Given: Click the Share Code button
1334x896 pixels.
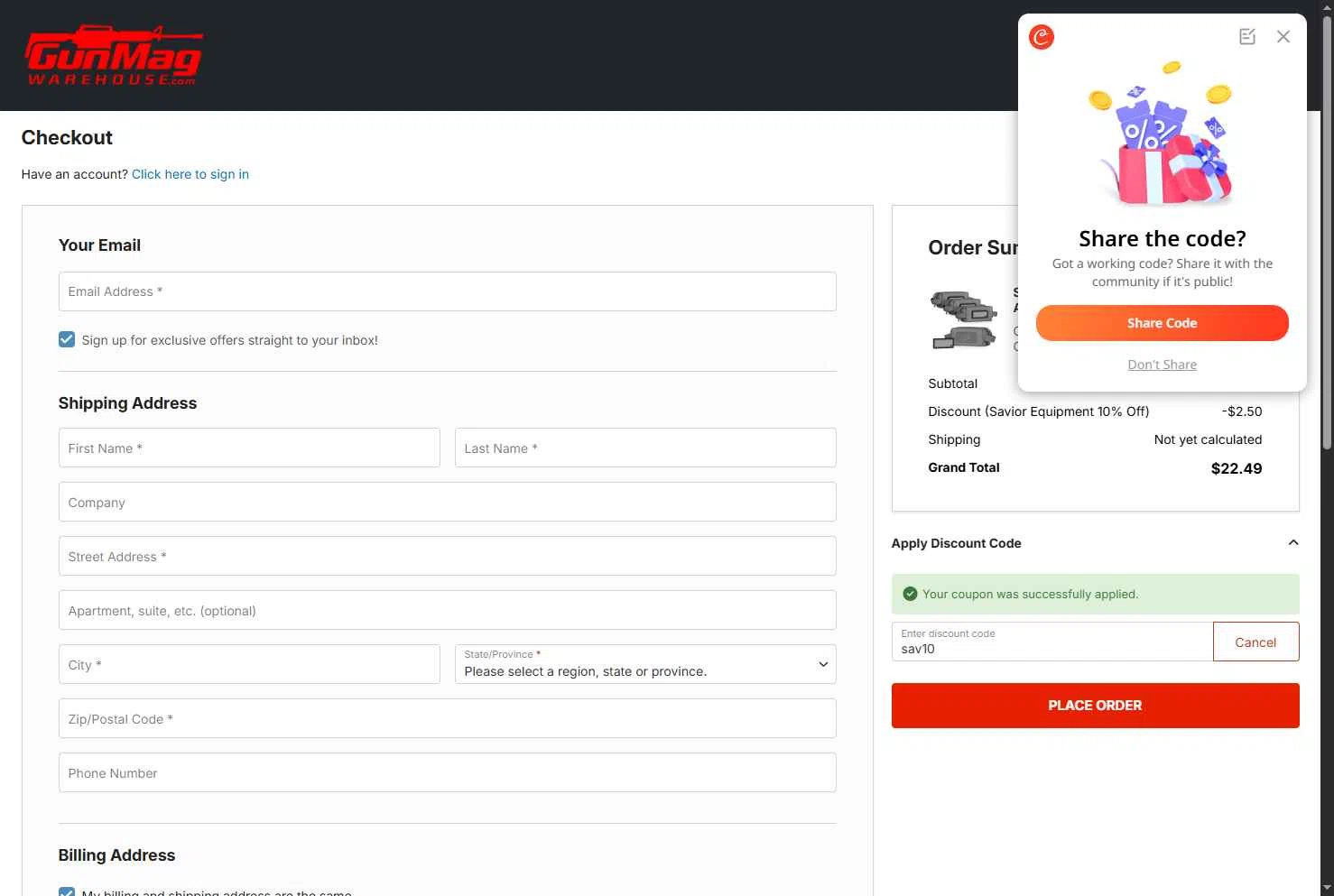Looking at the screenshot, I should [x=1162, y=323].
